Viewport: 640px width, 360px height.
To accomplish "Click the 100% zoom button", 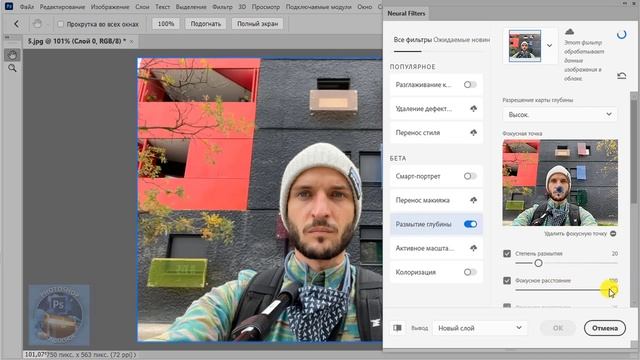I will (x=166, y=24).
